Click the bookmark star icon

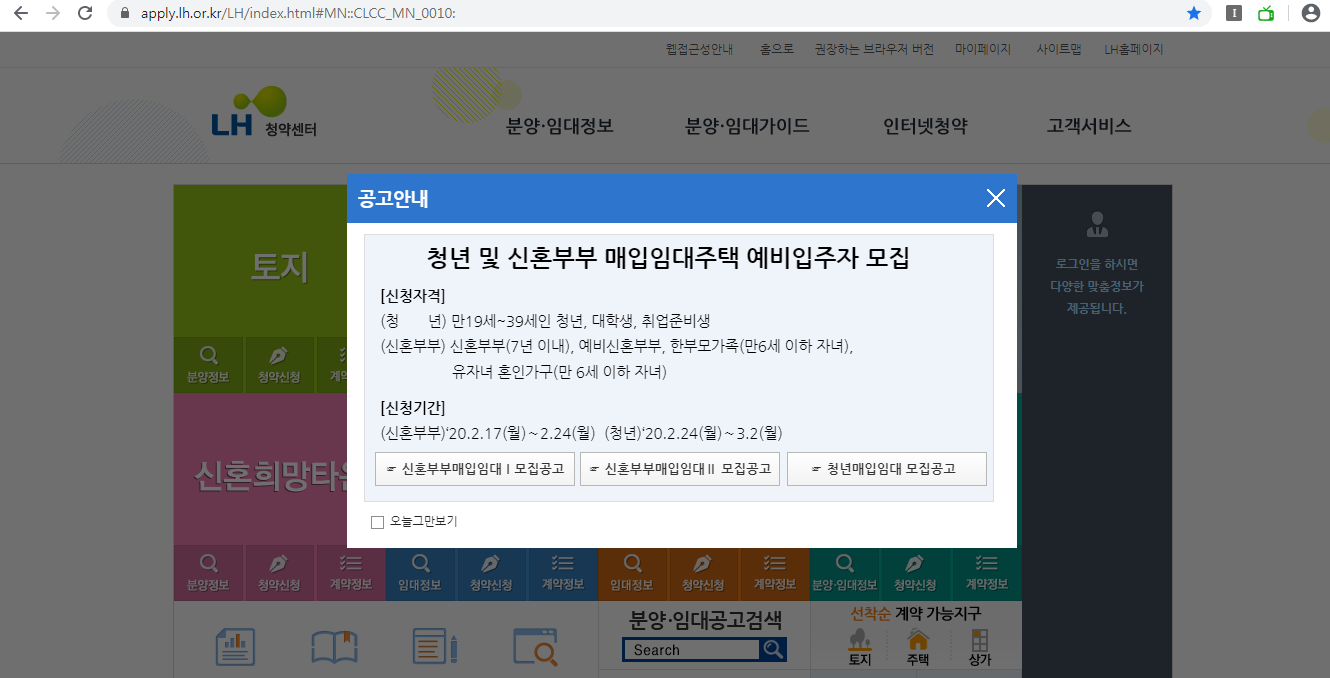tap(1193, 13)
